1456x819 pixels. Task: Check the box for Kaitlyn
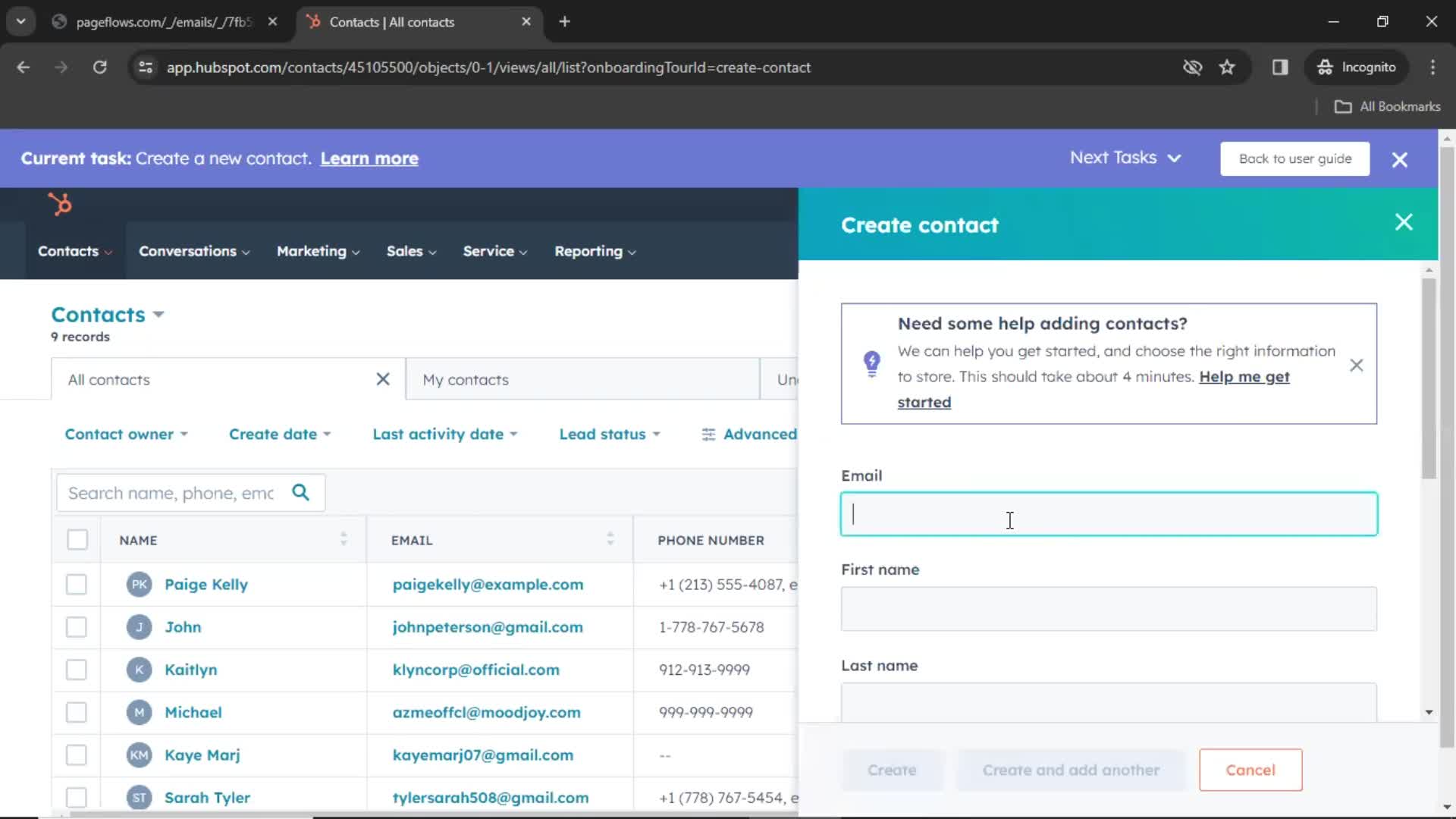click(77, 670)
